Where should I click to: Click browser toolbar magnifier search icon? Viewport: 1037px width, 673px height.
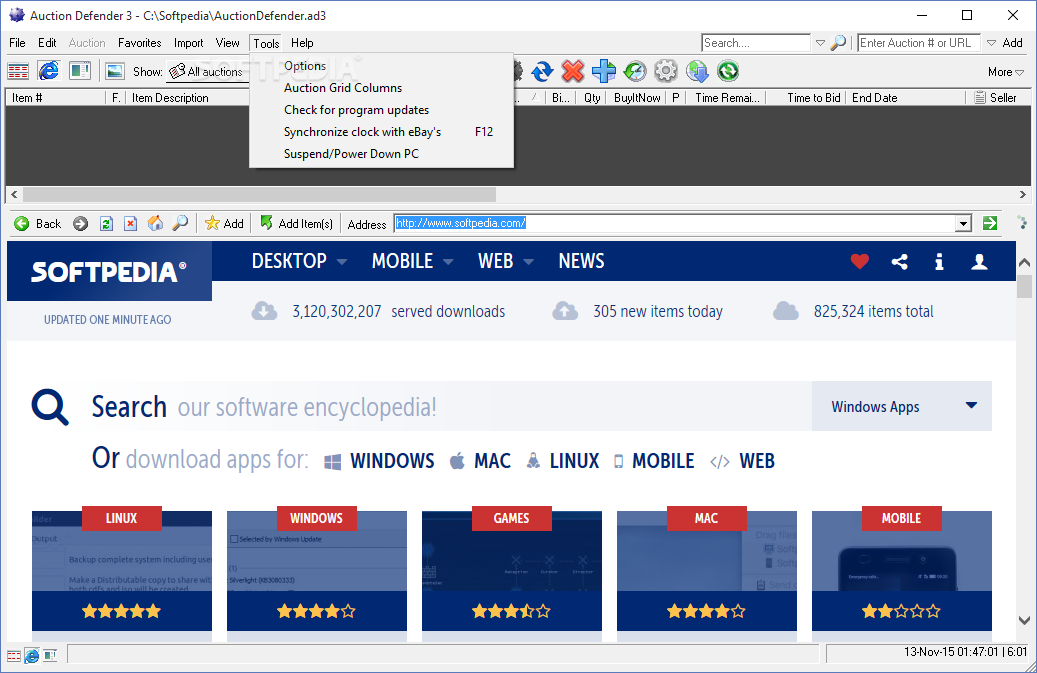(180, 223)
